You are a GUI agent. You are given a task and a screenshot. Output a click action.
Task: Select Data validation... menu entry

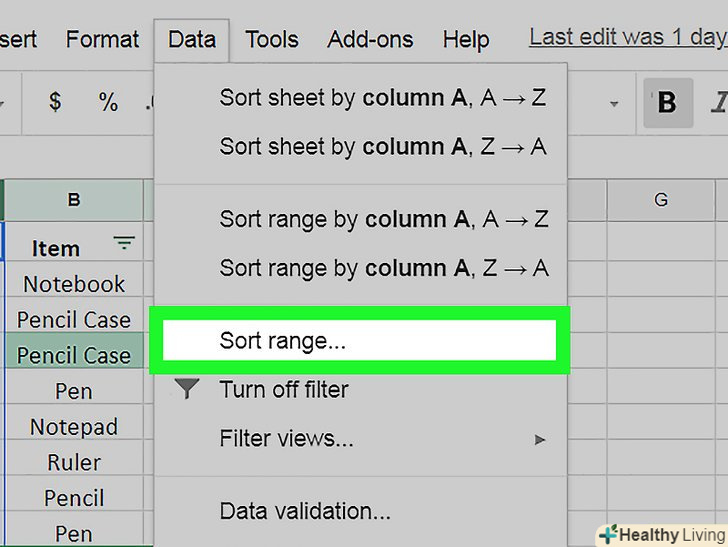tap(305, 512)
